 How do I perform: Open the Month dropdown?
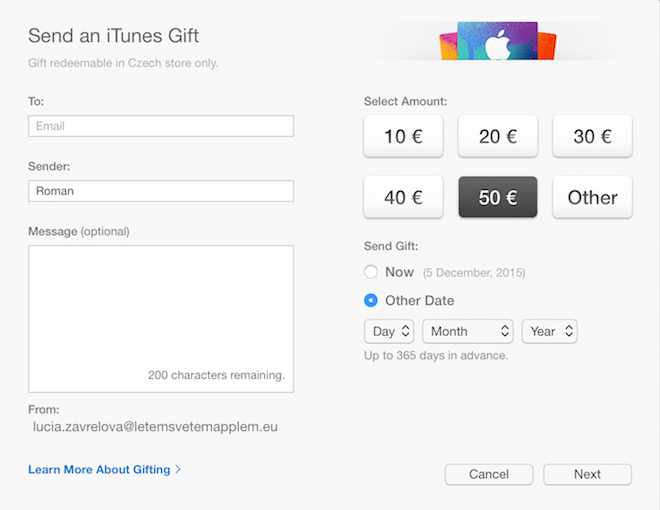click(468, 331)
